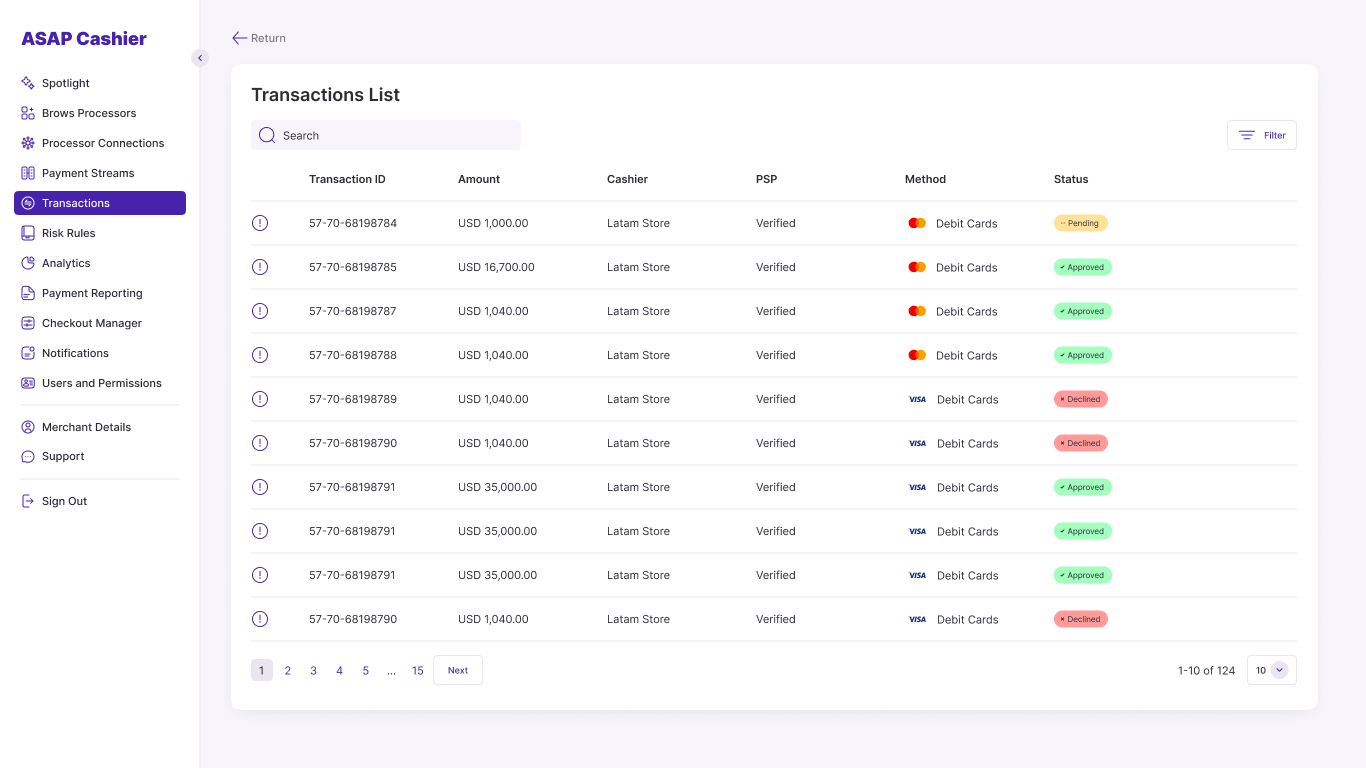Go to the Next page
Viewport: 1366px width, 768px height.
coord(458,670)
